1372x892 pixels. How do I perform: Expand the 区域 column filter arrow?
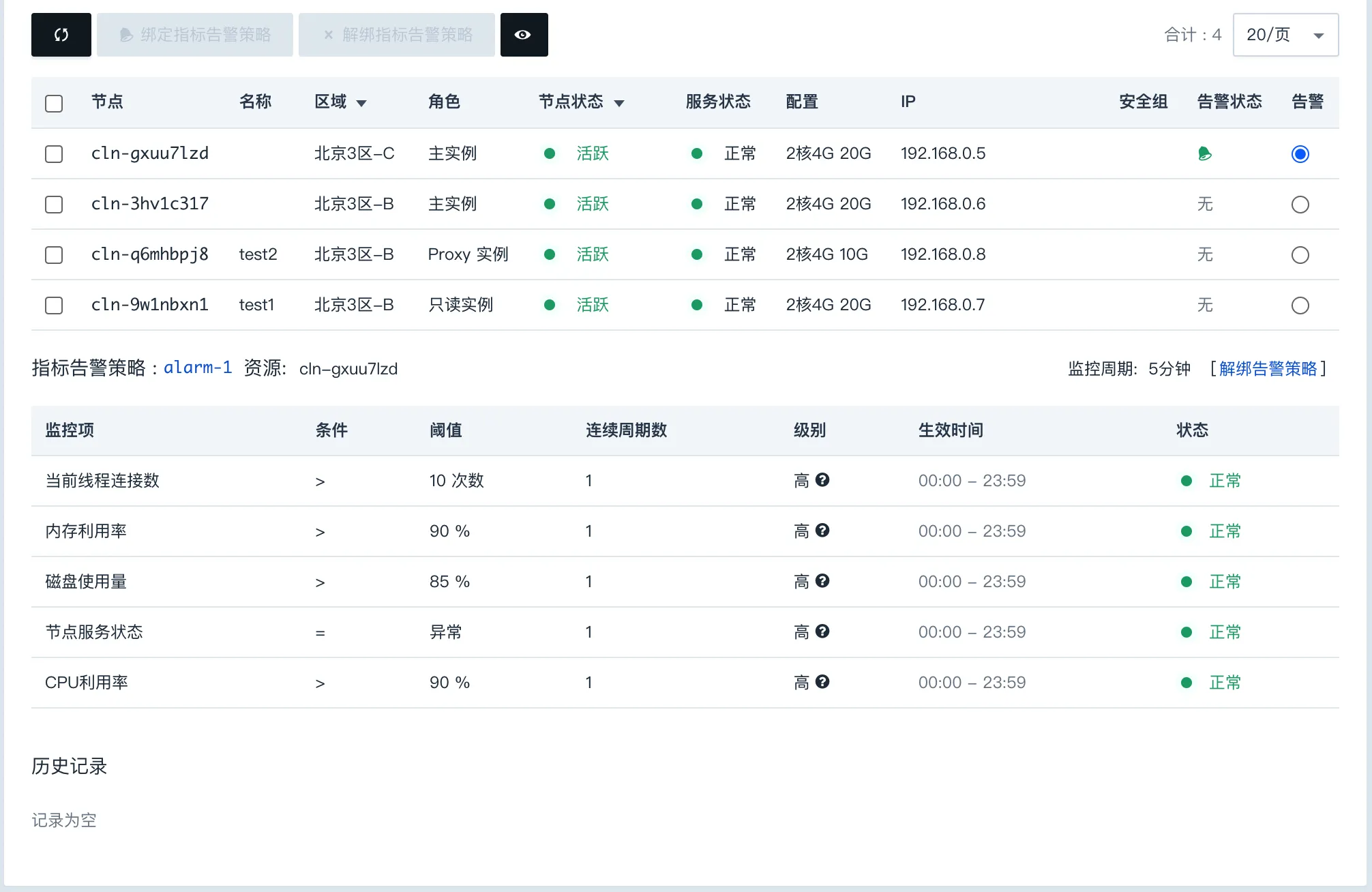click(x=361, y=103)
